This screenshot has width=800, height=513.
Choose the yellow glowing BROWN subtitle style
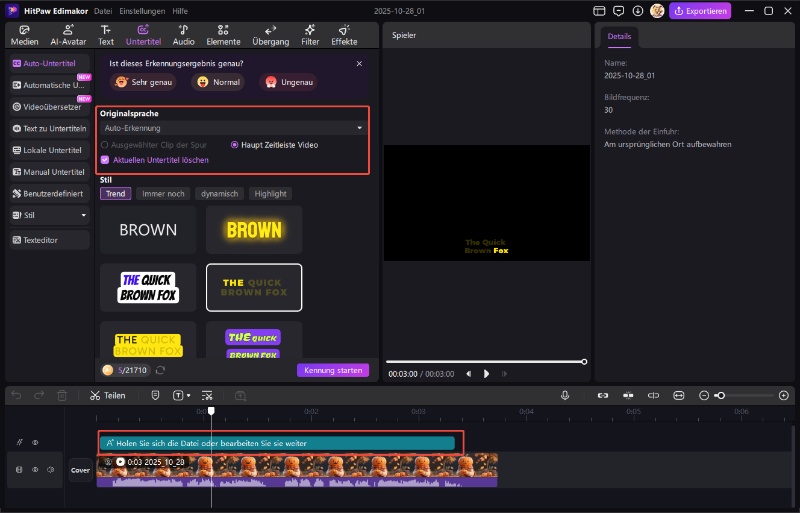click(254, 230)
